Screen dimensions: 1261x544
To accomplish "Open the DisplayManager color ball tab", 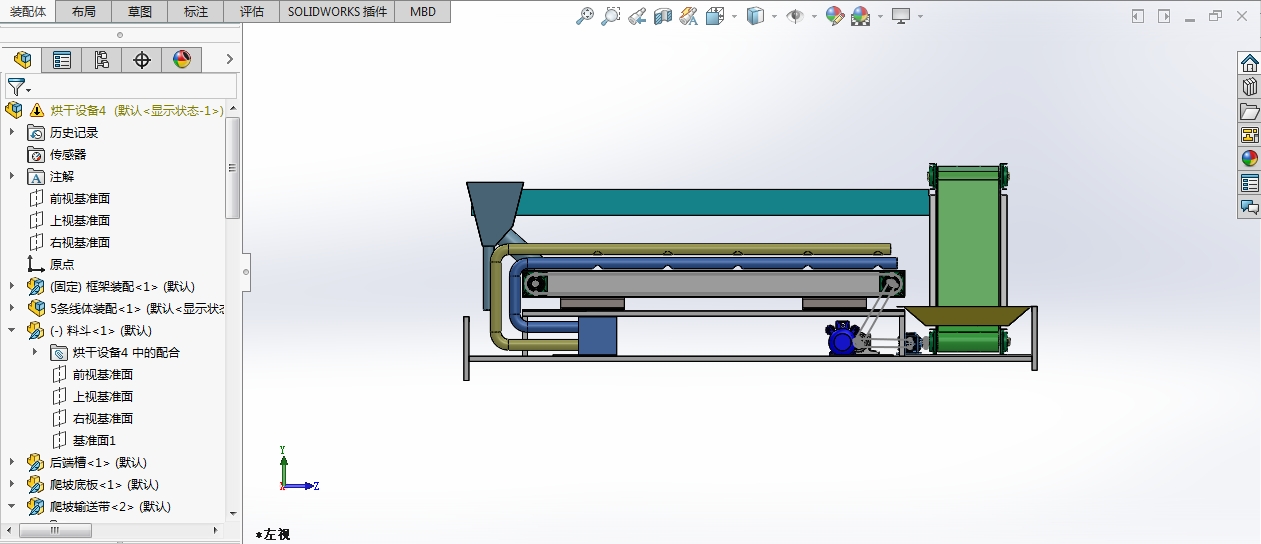I will (x=182, y=60).
